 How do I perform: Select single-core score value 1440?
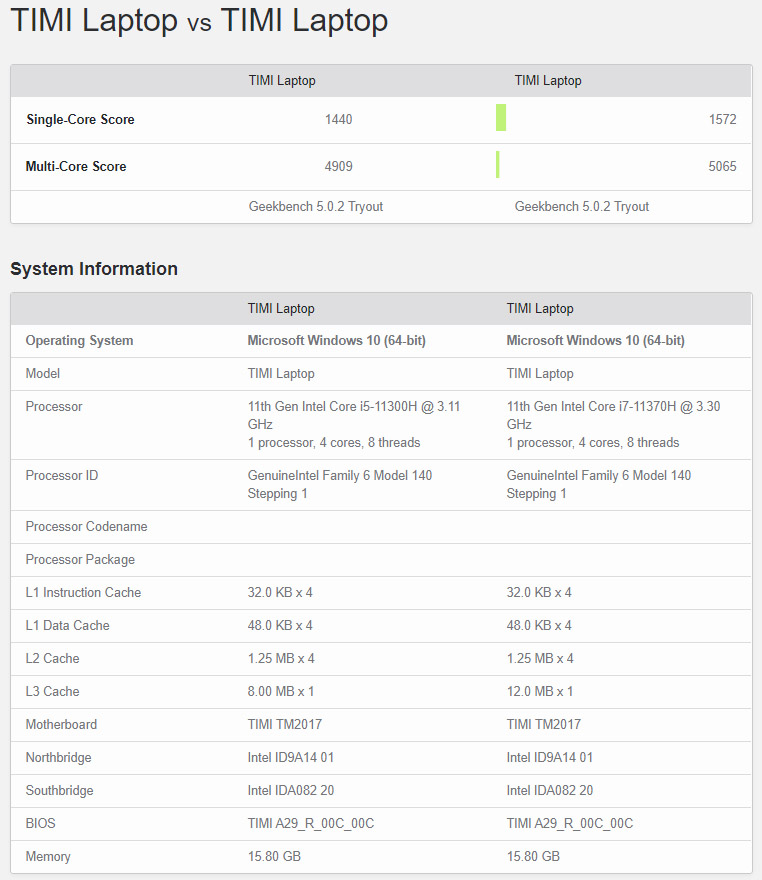(x=338, y=120)
